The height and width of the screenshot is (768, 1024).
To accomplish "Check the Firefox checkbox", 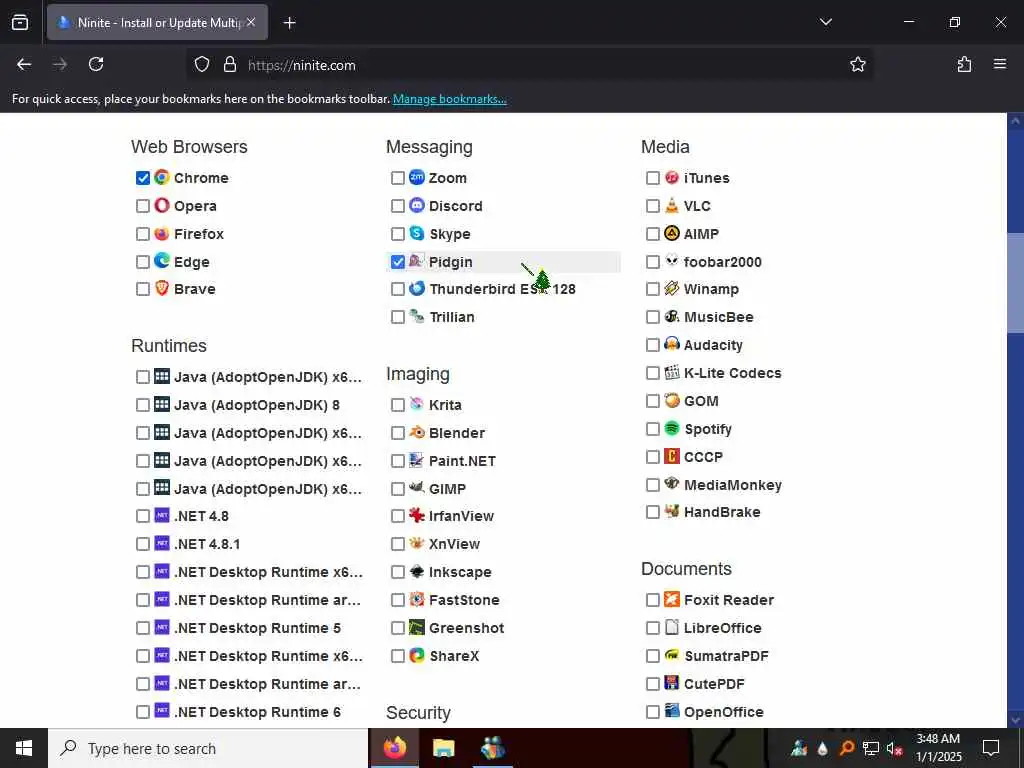I will tap(143, 234).
